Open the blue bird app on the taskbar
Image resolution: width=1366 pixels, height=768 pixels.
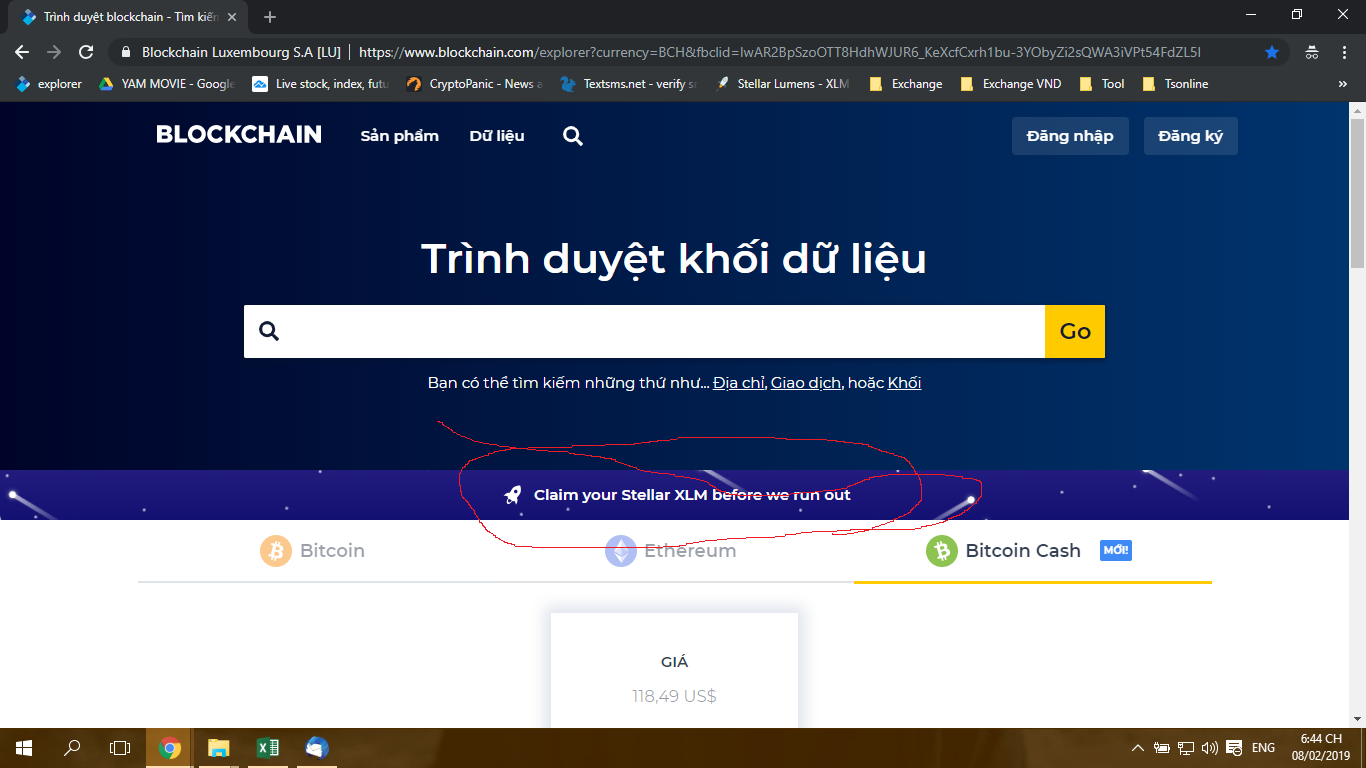point(316,748)
